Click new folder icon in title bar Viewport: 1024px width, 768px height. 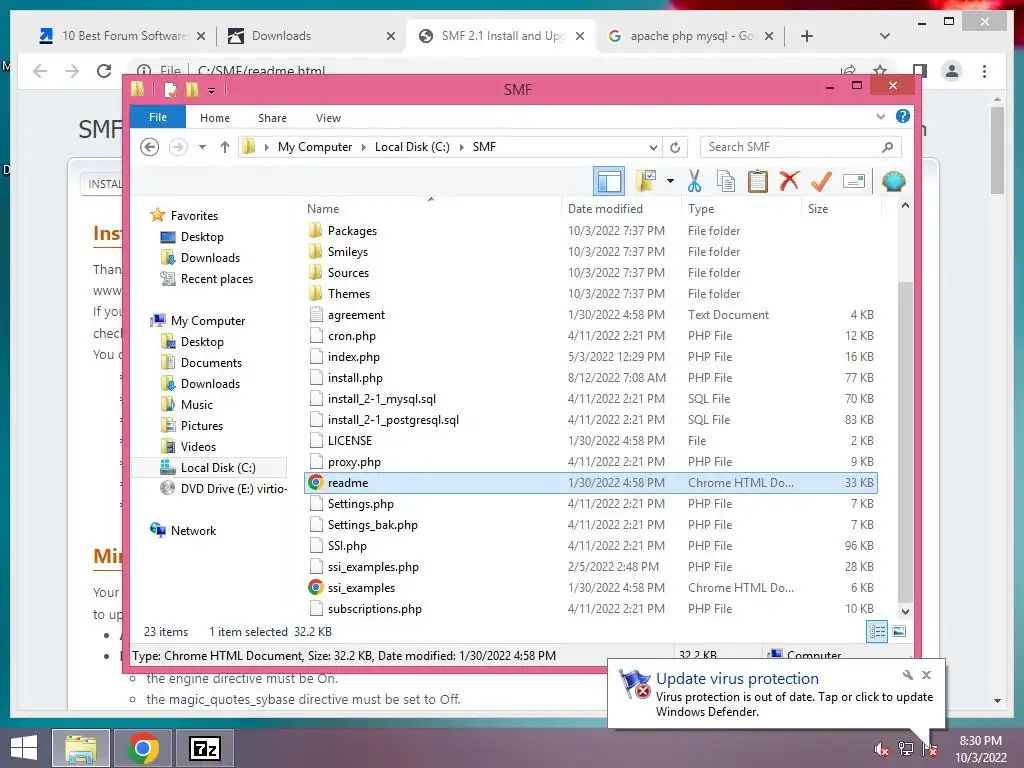pos(192,89)
